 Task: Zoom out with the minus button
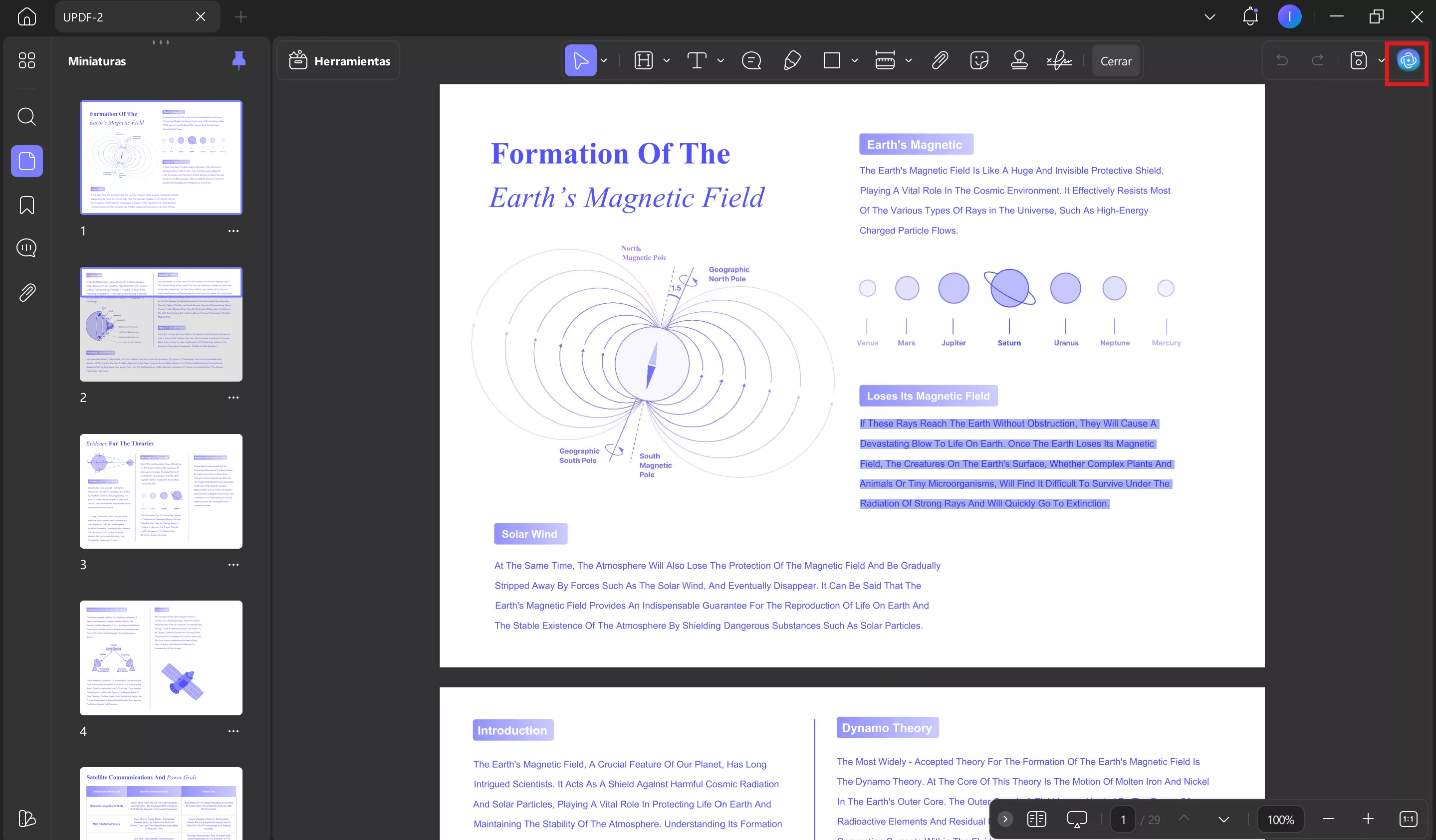1328,819
